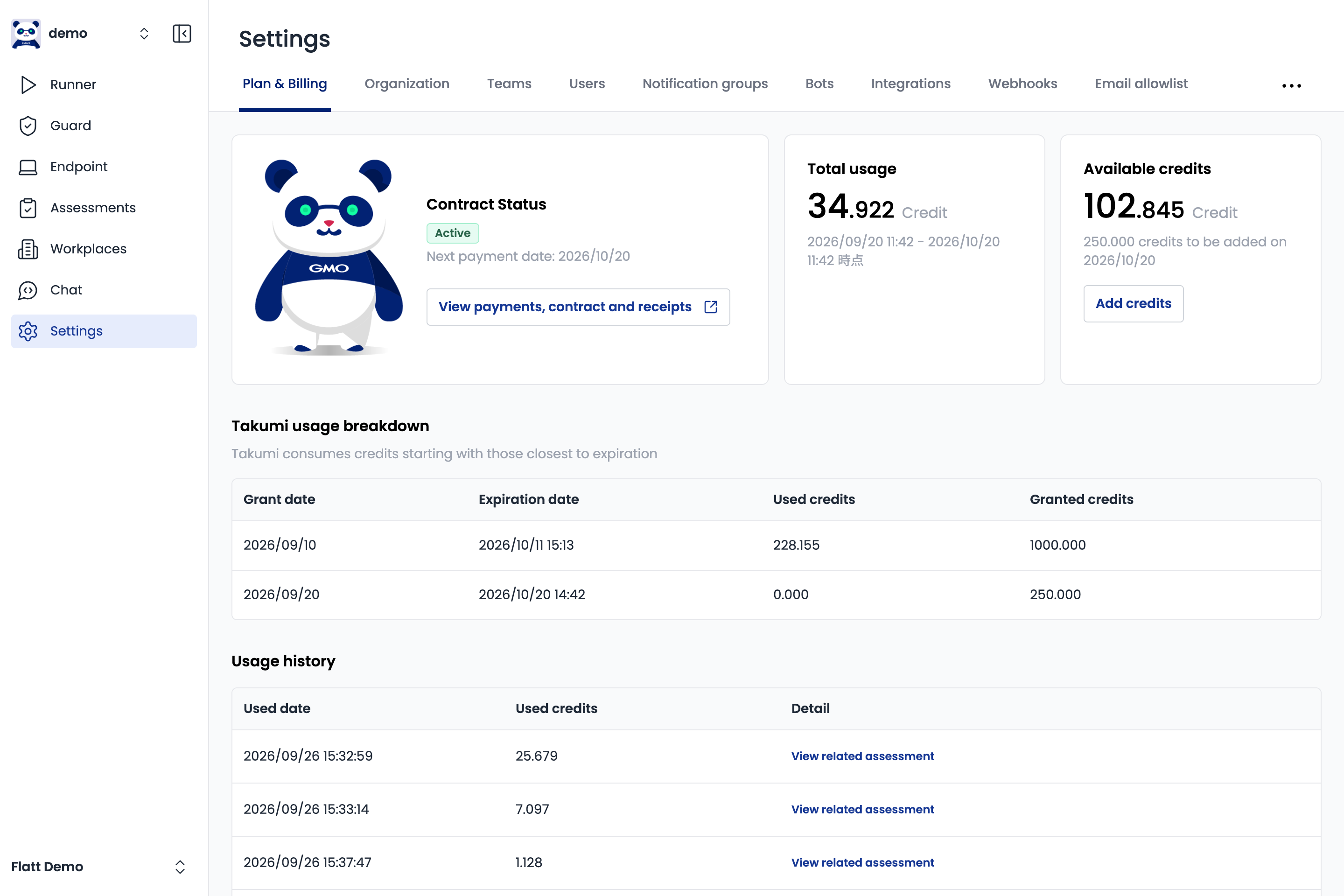Click the Runner play icon

point(28,84)
